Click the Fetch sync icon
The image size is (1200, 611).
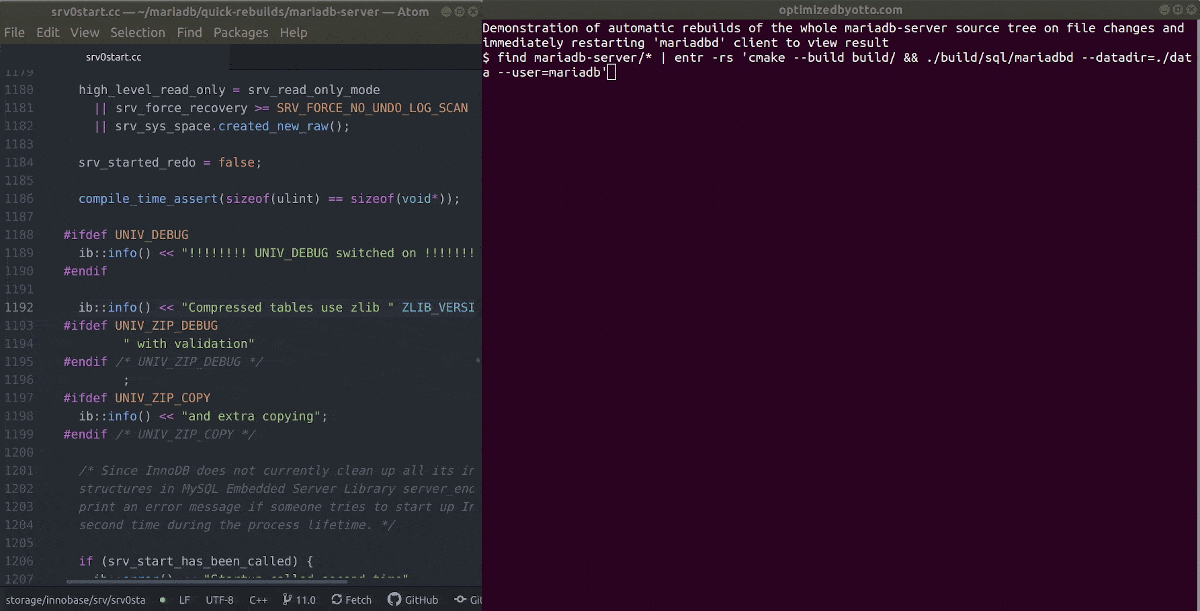tap(336, 600)
